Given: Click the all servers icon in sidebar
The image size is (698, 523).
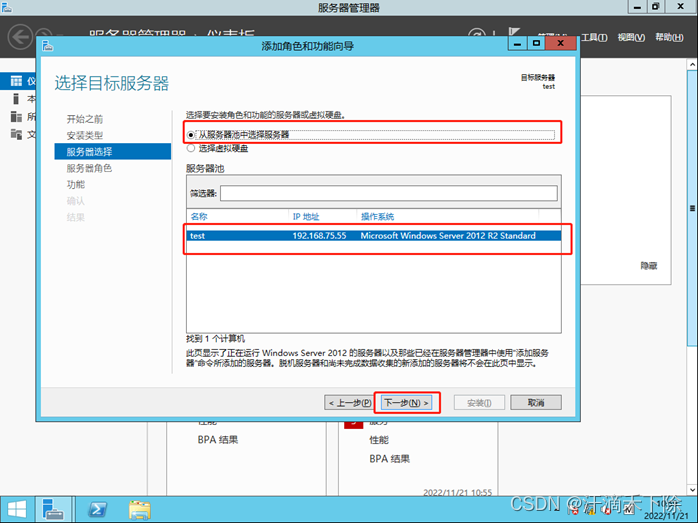Looking at the screenshot, I should [16, 117].
